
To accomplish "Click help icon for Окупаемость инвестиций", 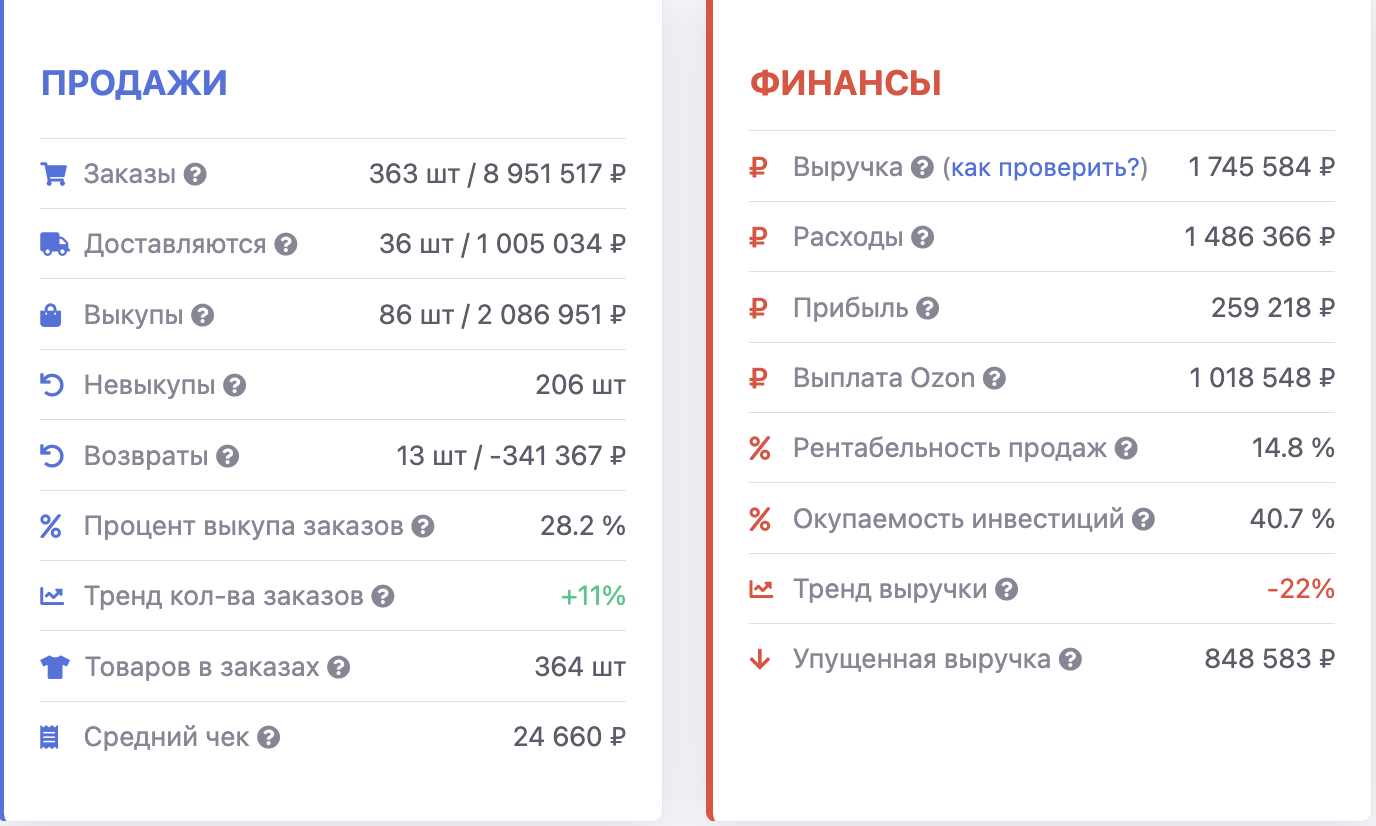I will pyautogui.click(x=1143, y=520).
